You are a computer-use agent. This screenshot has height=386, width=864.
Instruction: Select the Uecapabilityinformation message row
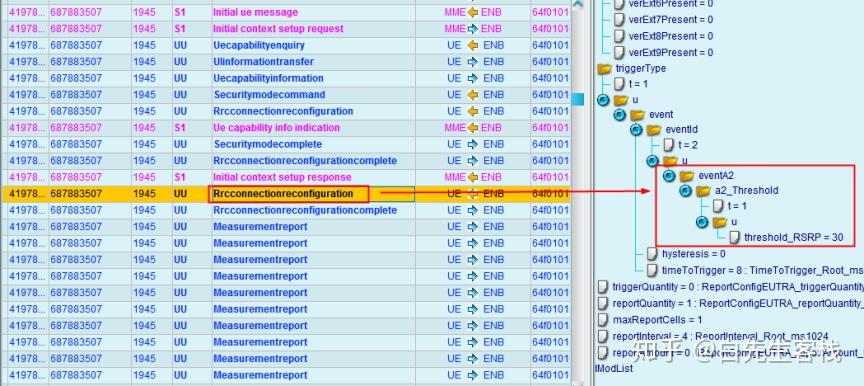click(285, 78)
